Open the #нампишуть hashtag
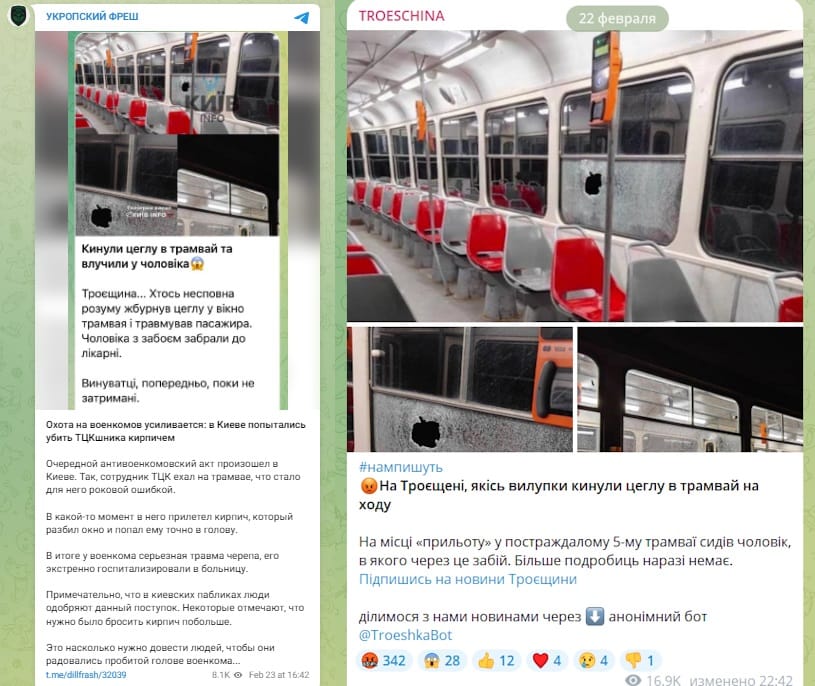This screenshot has width=815, height=686. coord(401,467)
